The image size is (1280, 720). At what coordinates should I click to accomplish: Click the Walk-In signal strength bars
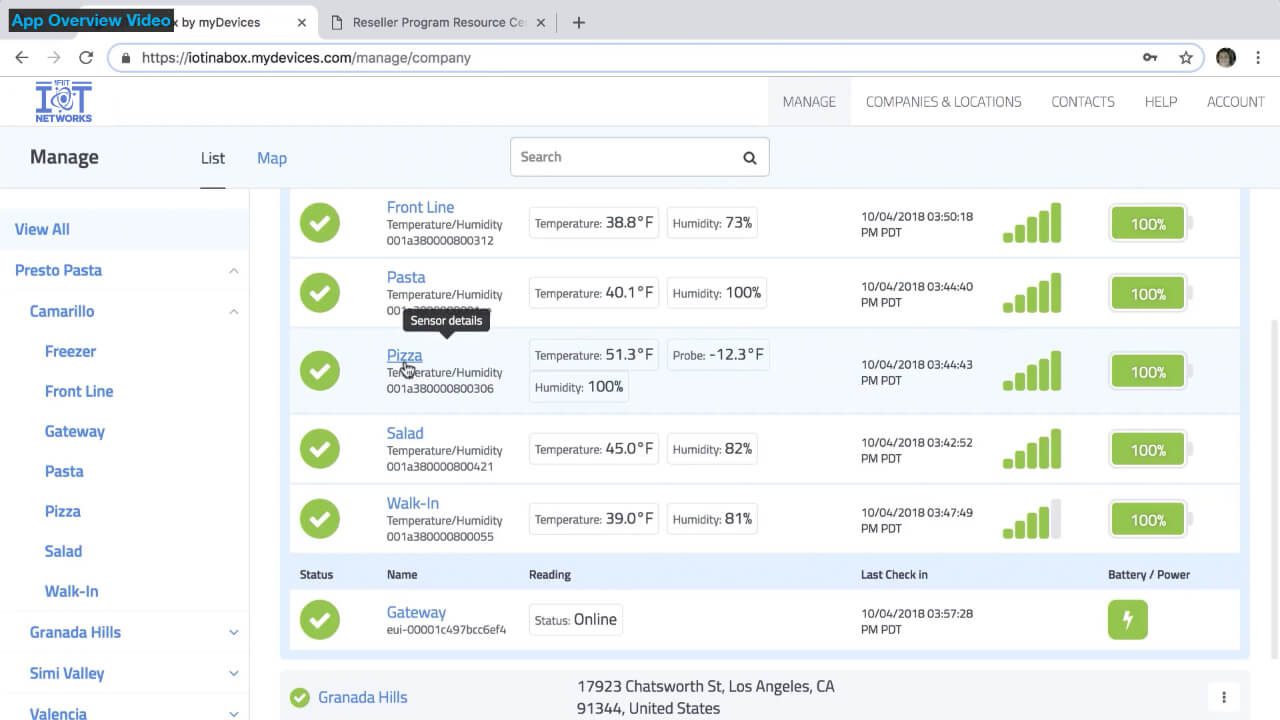click(1031, 520)
